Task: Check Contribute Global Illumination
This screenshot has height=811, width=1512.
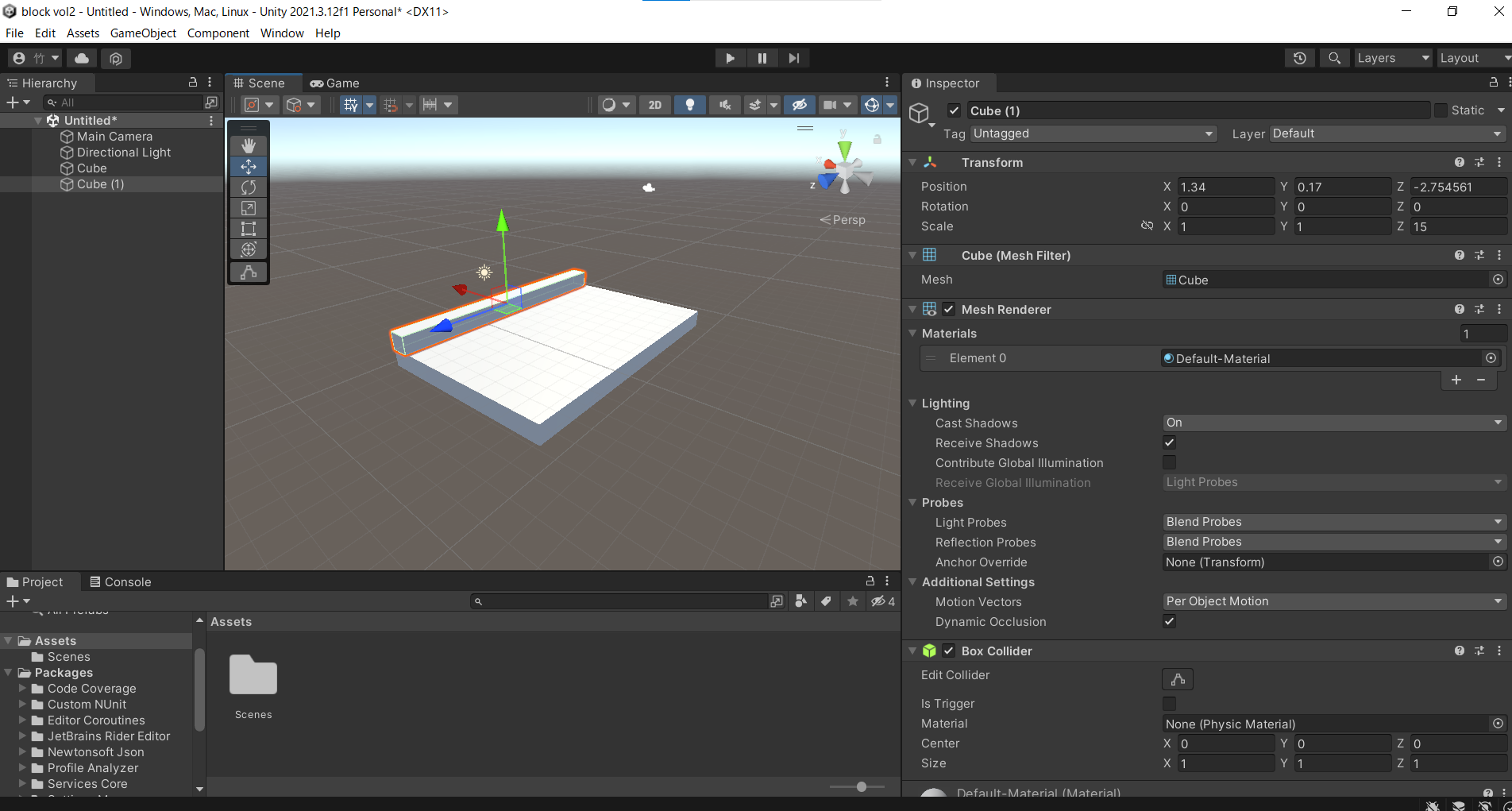Action: (x=1170, y=462)
